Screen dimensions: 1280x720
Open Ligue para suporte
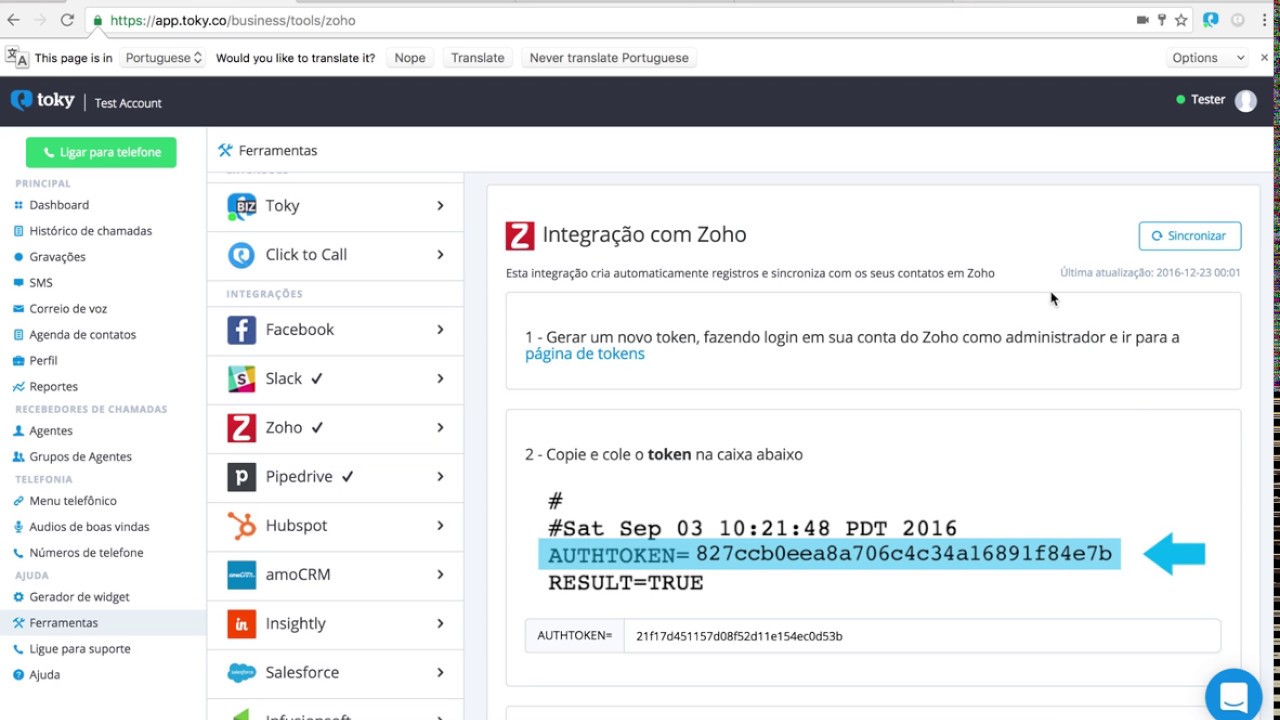(x=79, y=649)
